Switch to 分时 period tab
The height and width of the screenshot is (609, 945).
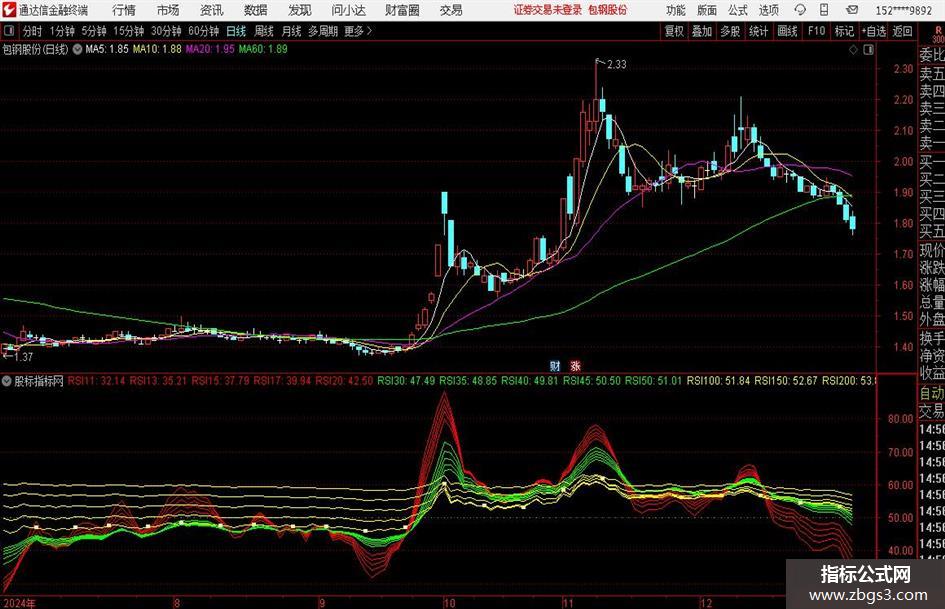[32, 31]
